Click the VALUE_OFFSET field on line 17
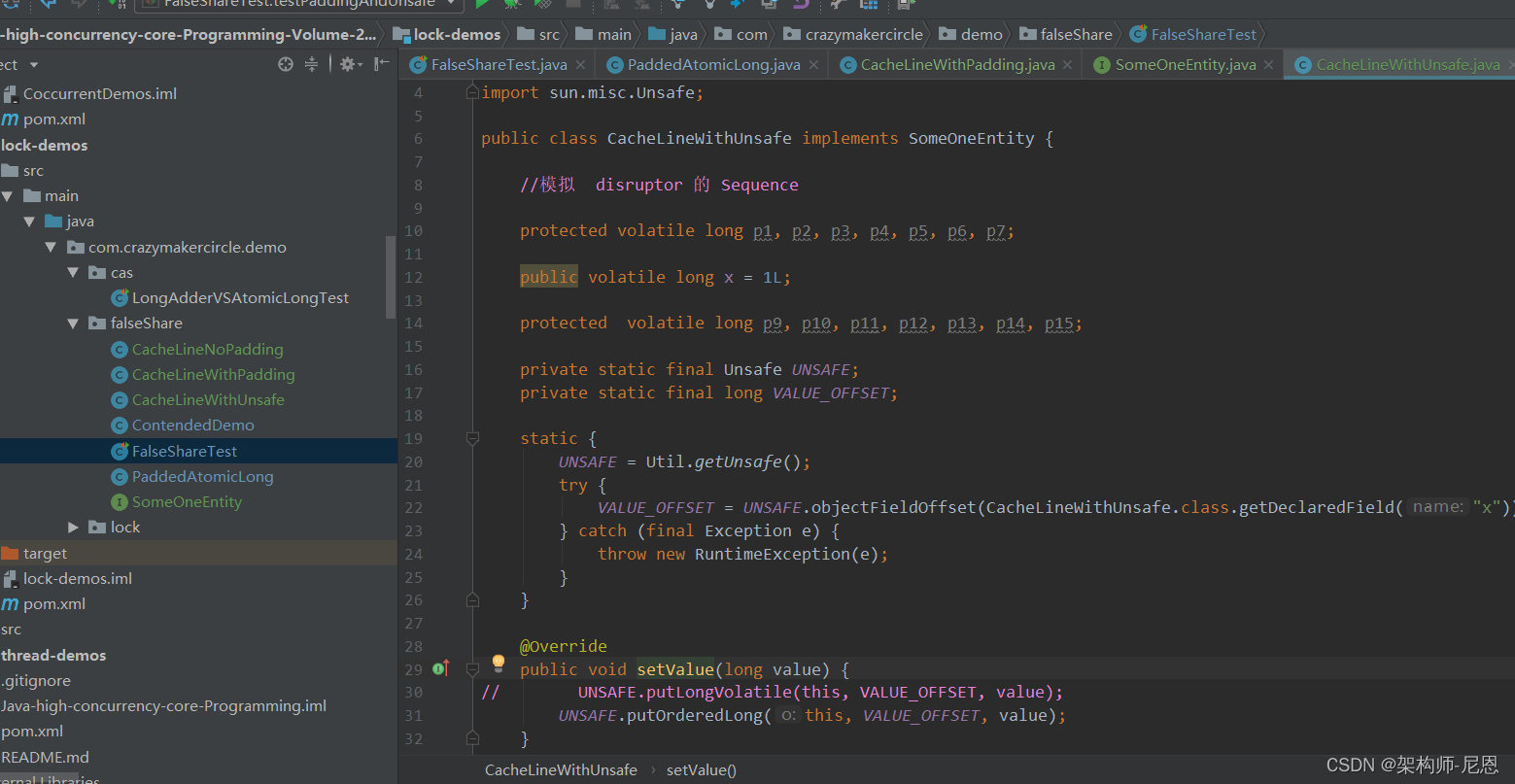Image resolution: width=1515 pixels, height=784 pixels. coord(831,392)
